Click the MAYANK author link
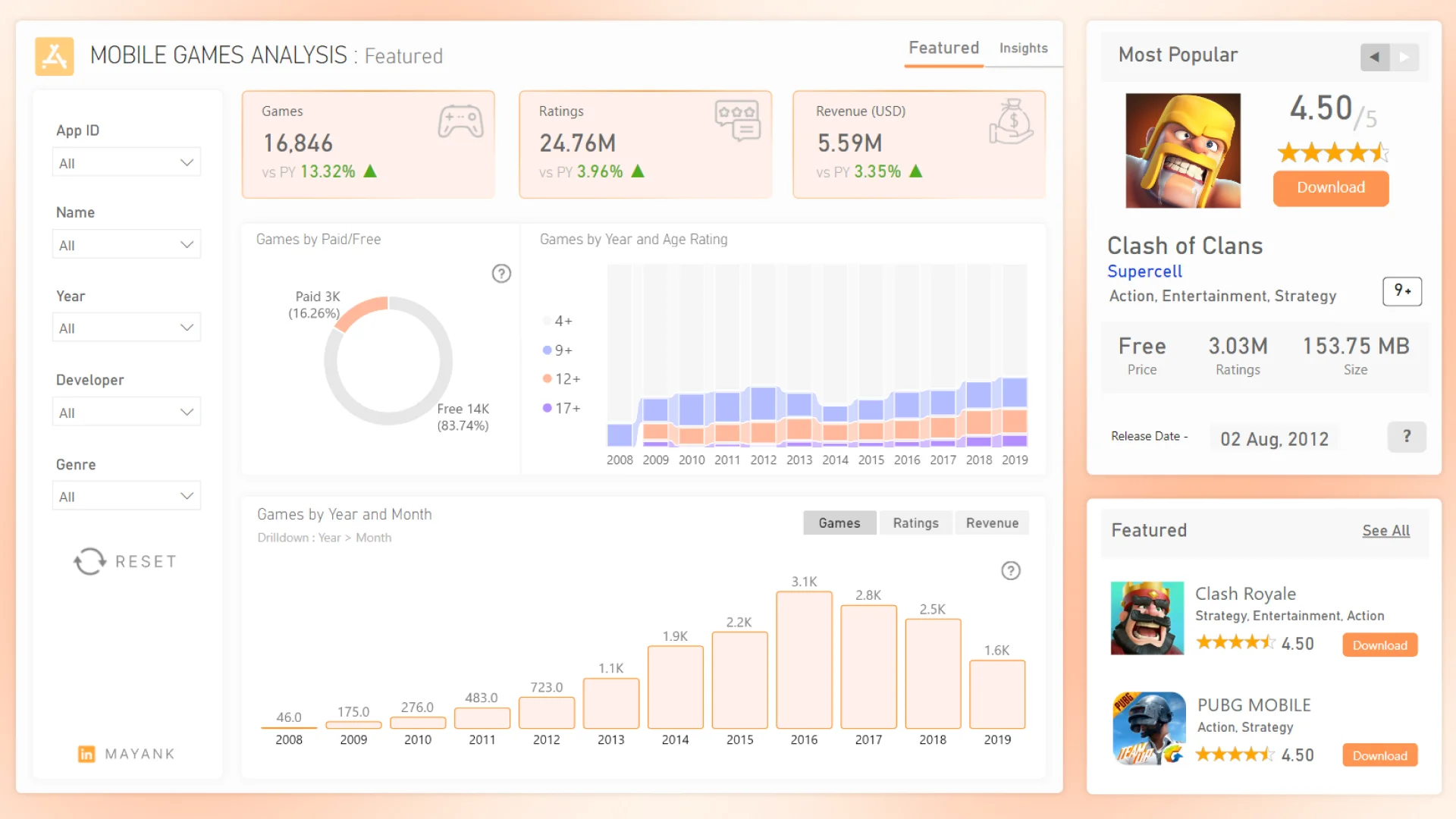Viewport: 1456px width, 819px height. (140, 754)
